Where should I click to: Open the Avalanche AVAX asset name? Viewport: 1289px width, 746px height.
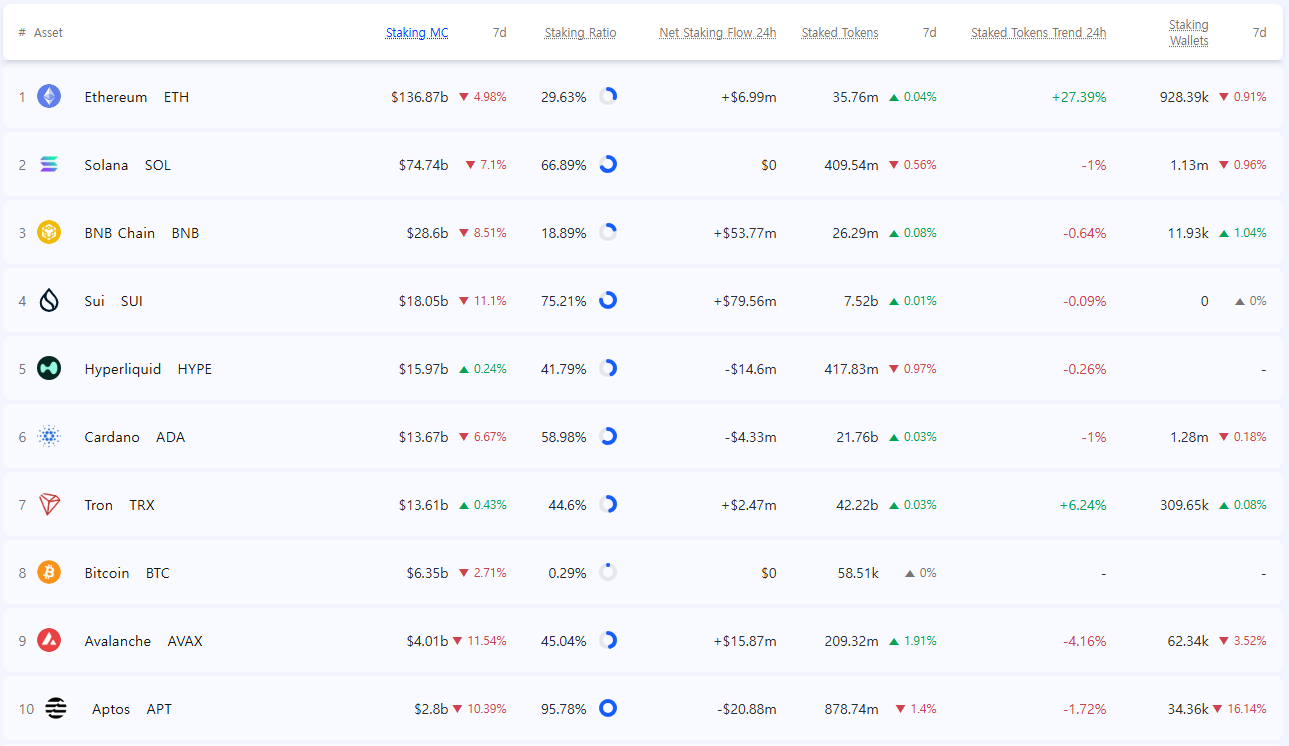coord(118,641)
